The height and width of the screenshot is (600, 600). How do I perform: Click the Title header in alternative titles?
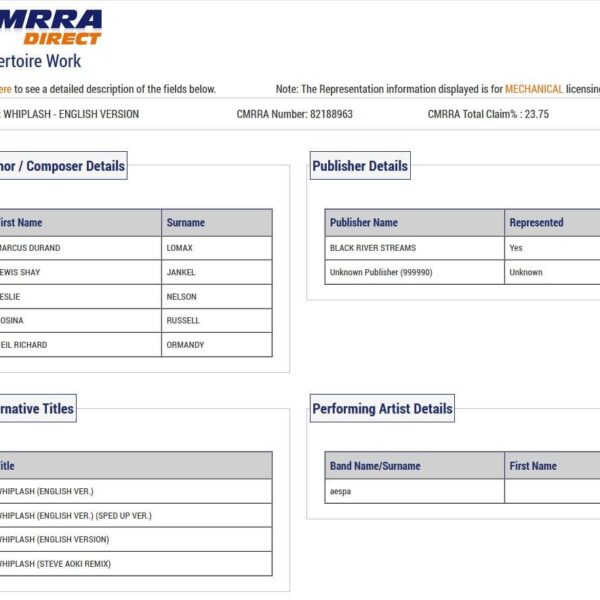point(136,466)
